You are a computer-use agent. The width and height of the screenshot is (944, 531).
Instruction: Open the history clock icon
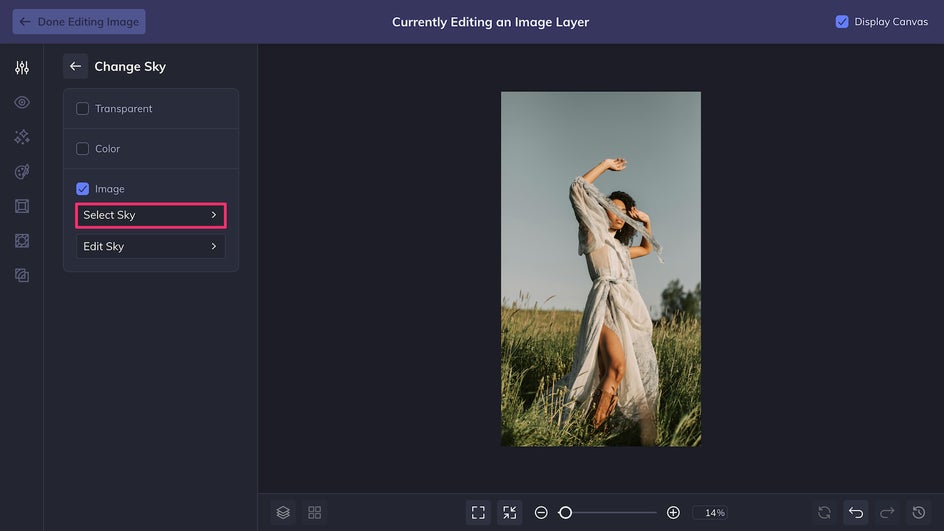coord(919,512)
